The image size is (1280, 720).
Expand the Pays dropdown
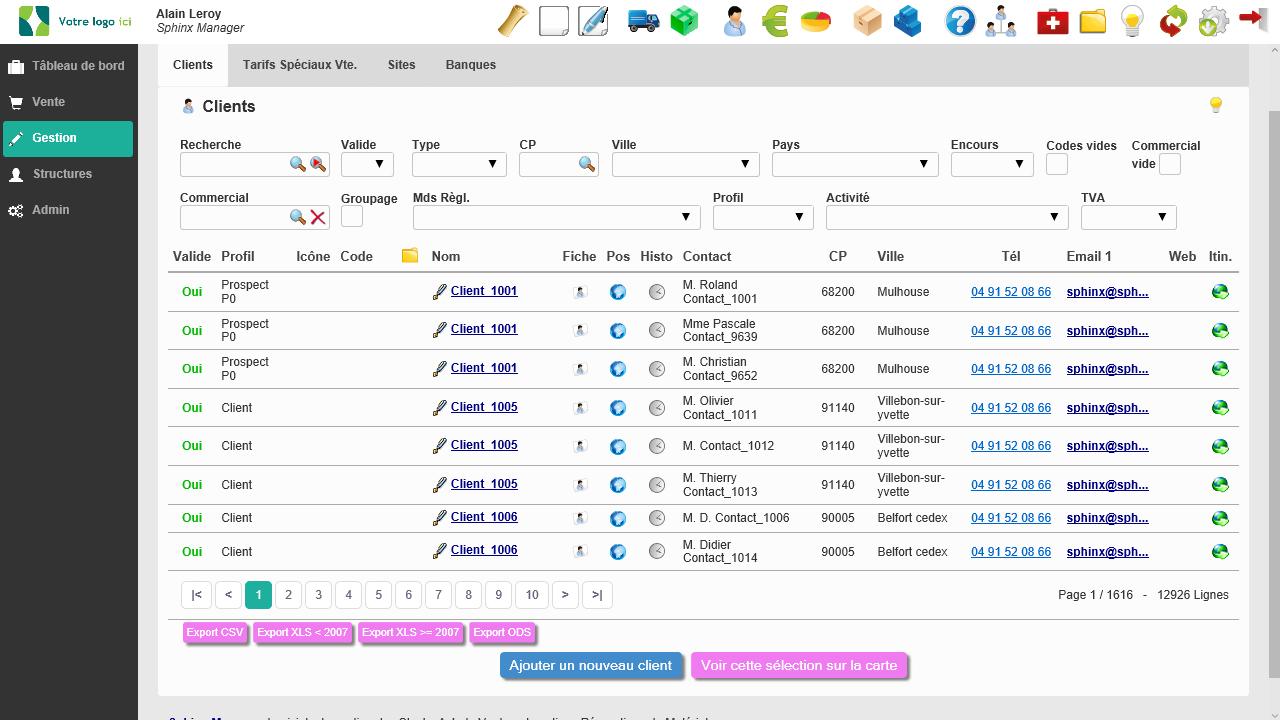click(855, 164)
